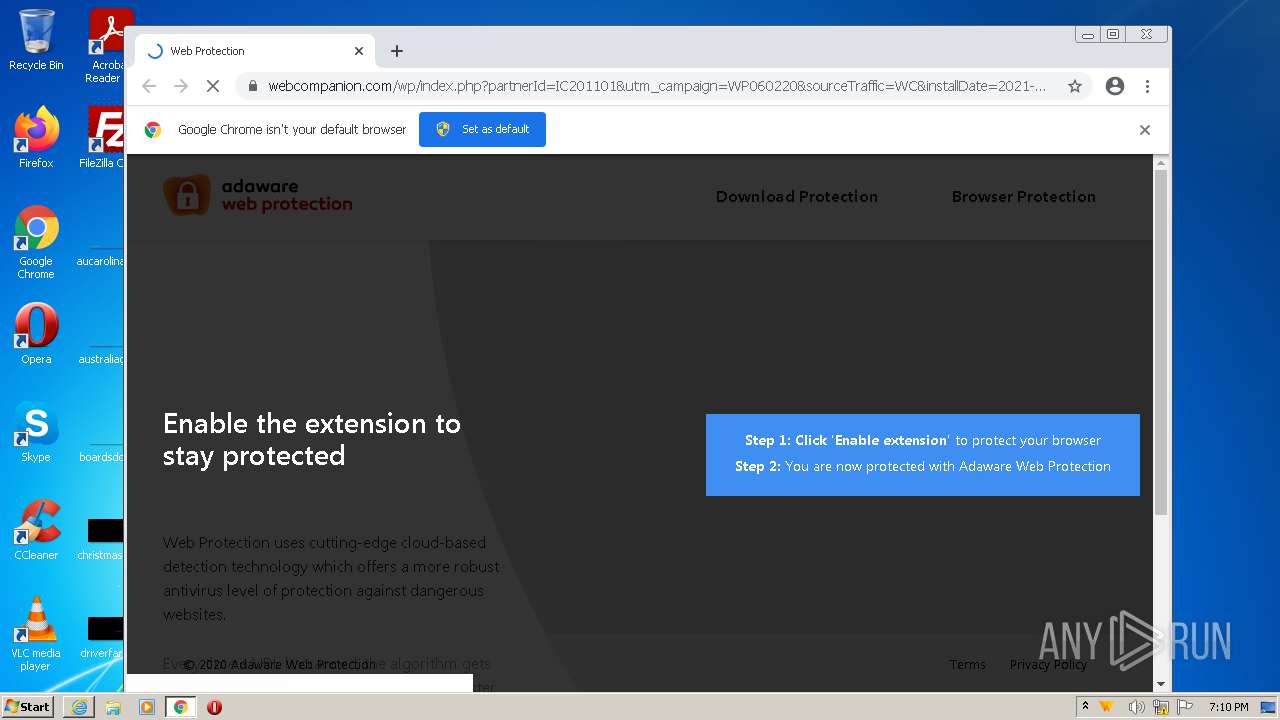Bookmark this page with the star

(x=1075, y=86)
